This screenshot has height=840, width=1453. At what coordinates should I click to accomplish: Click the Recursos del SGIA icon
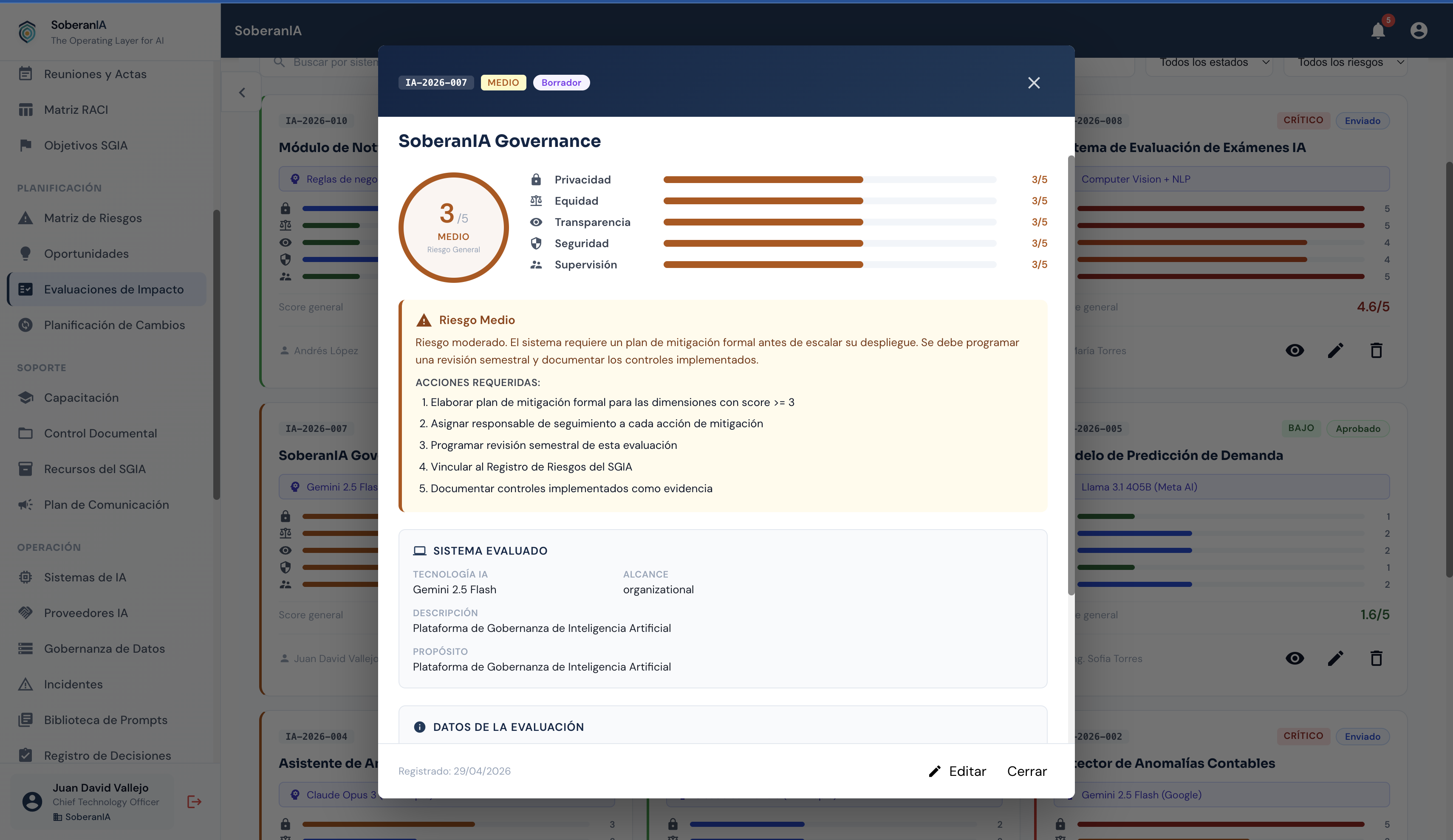point(25,469)
